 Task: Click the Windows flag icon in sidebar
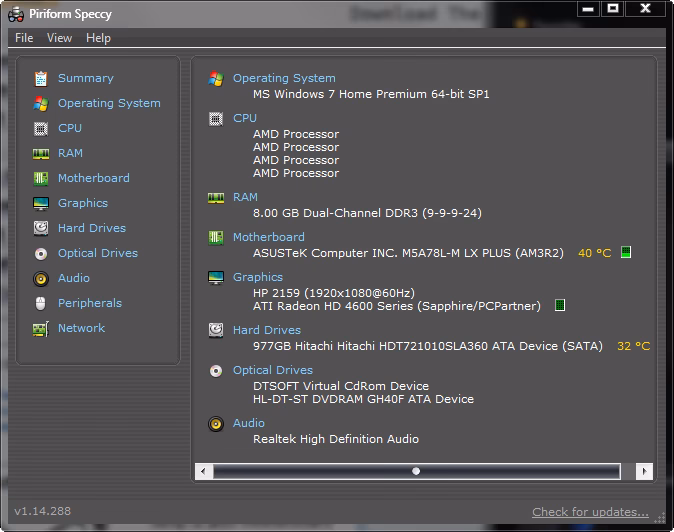pos(41,104)
